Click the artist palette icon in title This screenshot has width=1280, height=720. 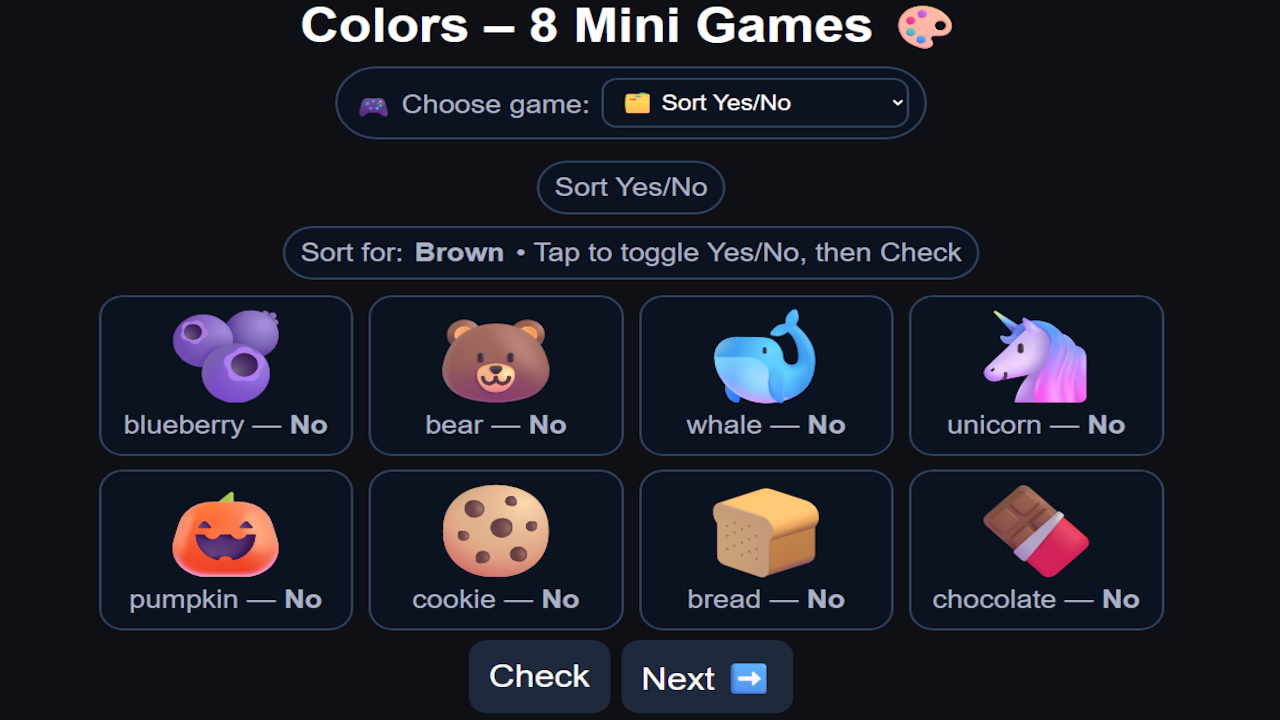(x=924, y=26)
